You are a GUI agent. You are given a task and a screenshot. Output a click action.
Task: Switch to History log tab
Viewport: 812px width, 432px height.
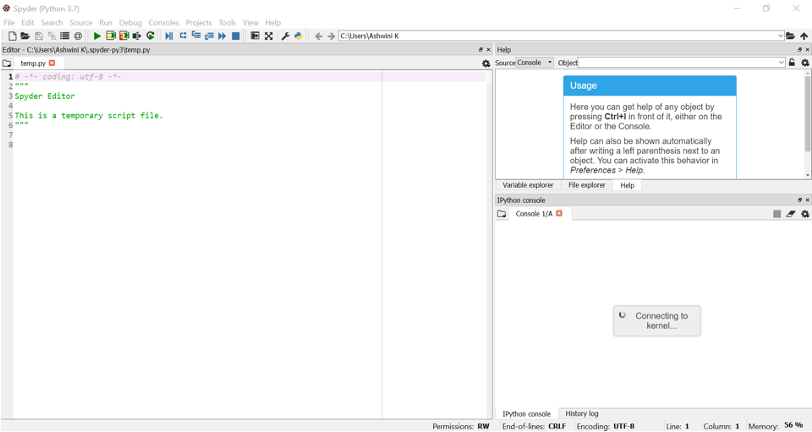(x=582, y=413)
